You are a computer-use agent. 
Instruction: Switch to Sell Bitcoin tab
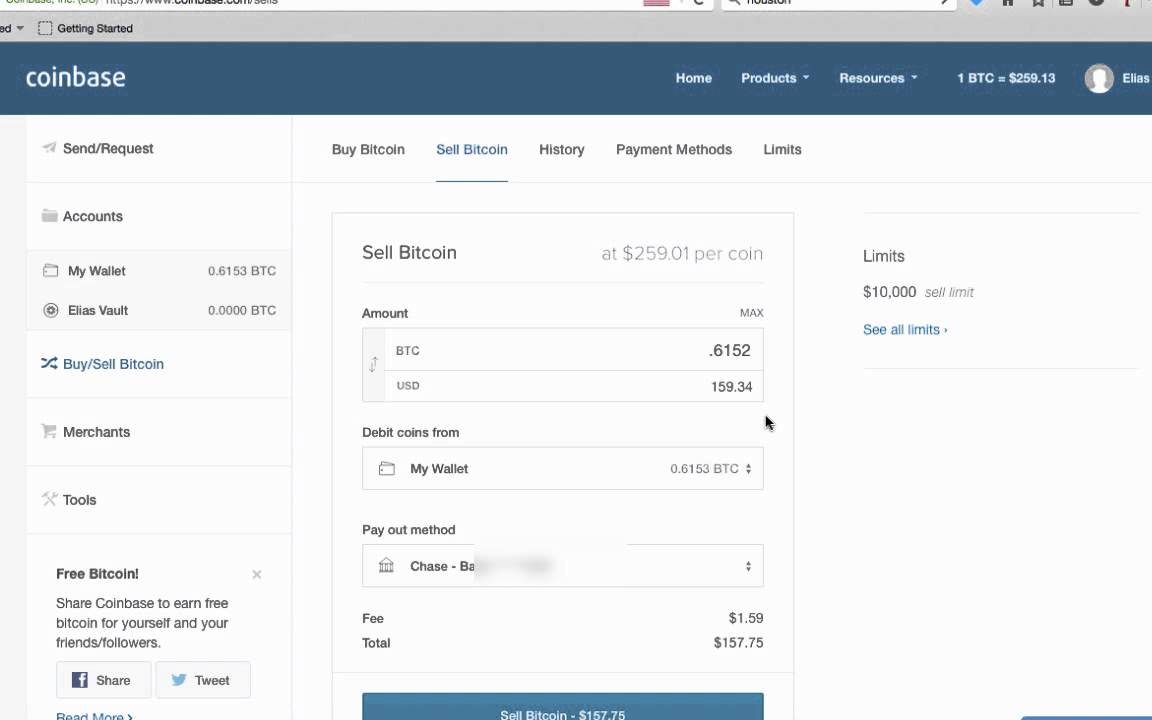pos(472,149)
